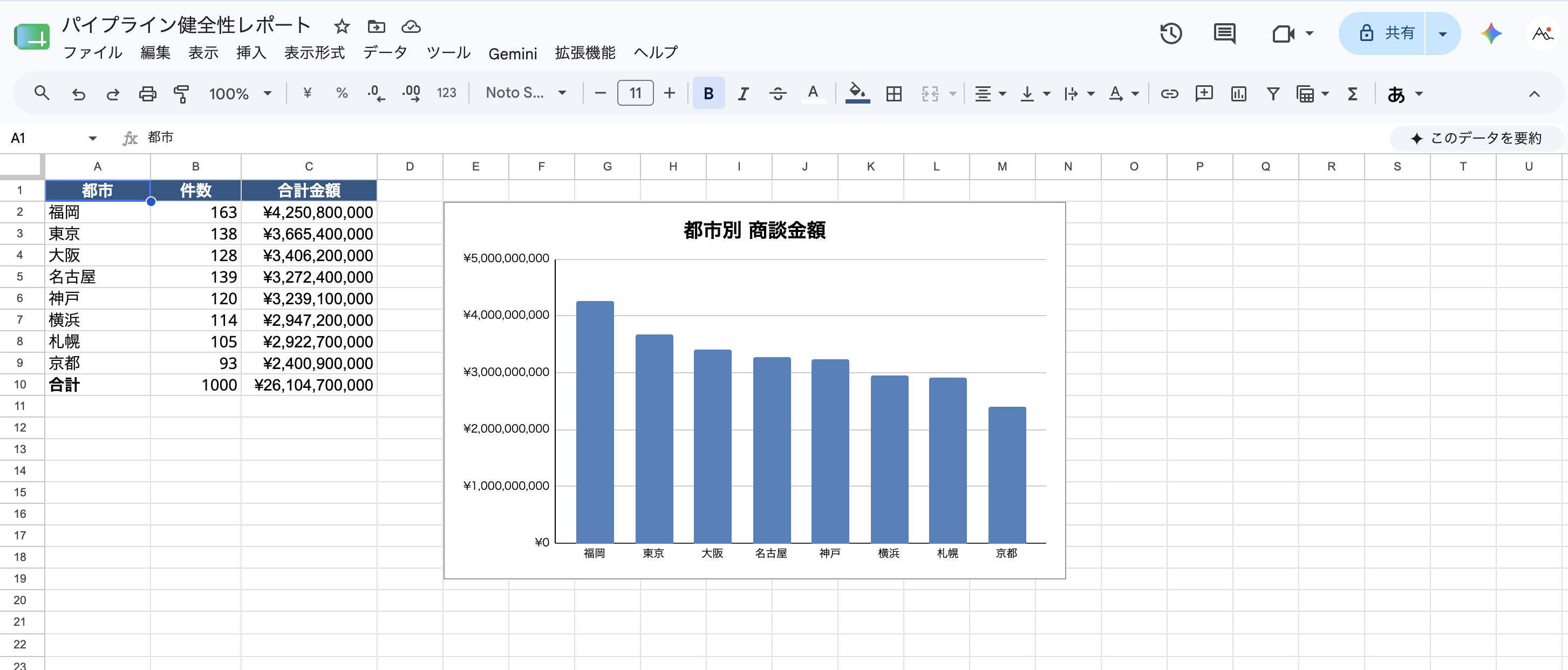Print the spreadsheet

pyautogui.click(x=147, y=93)
